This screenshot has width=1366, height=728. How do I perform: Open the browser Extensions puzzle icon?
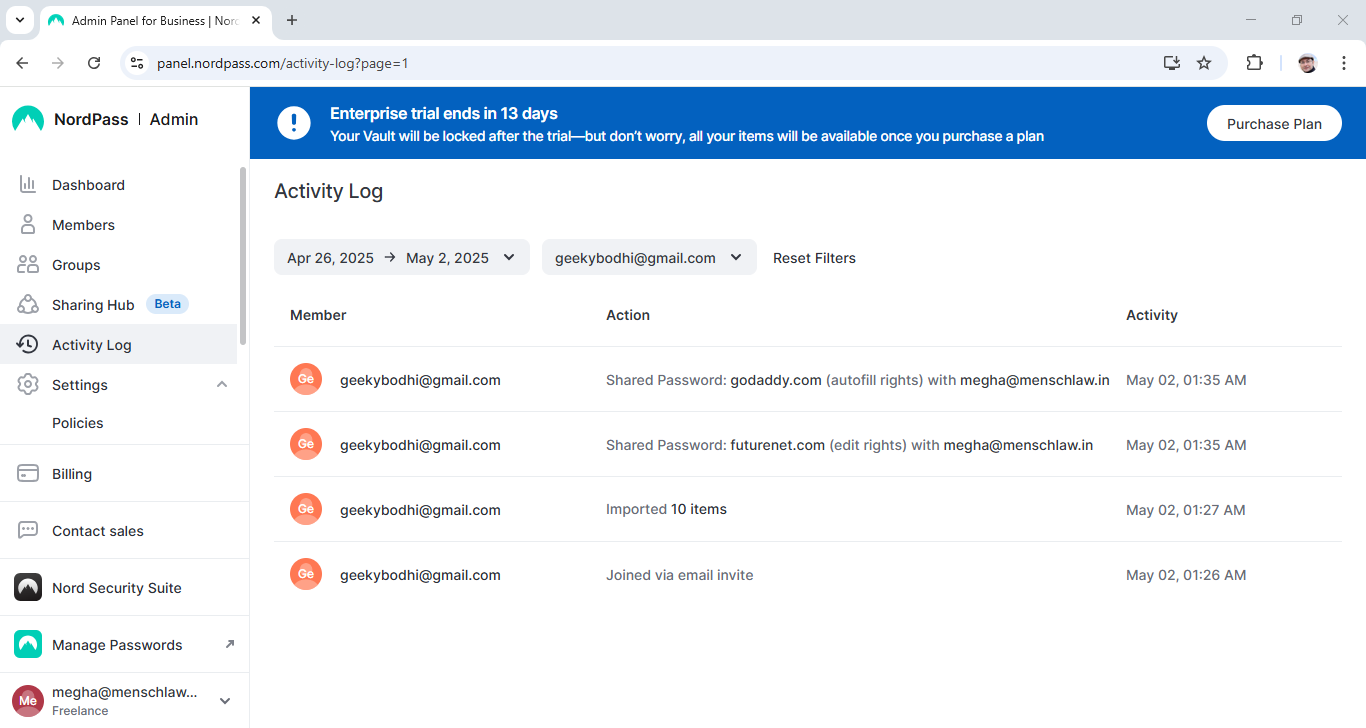coord(1254,63)
